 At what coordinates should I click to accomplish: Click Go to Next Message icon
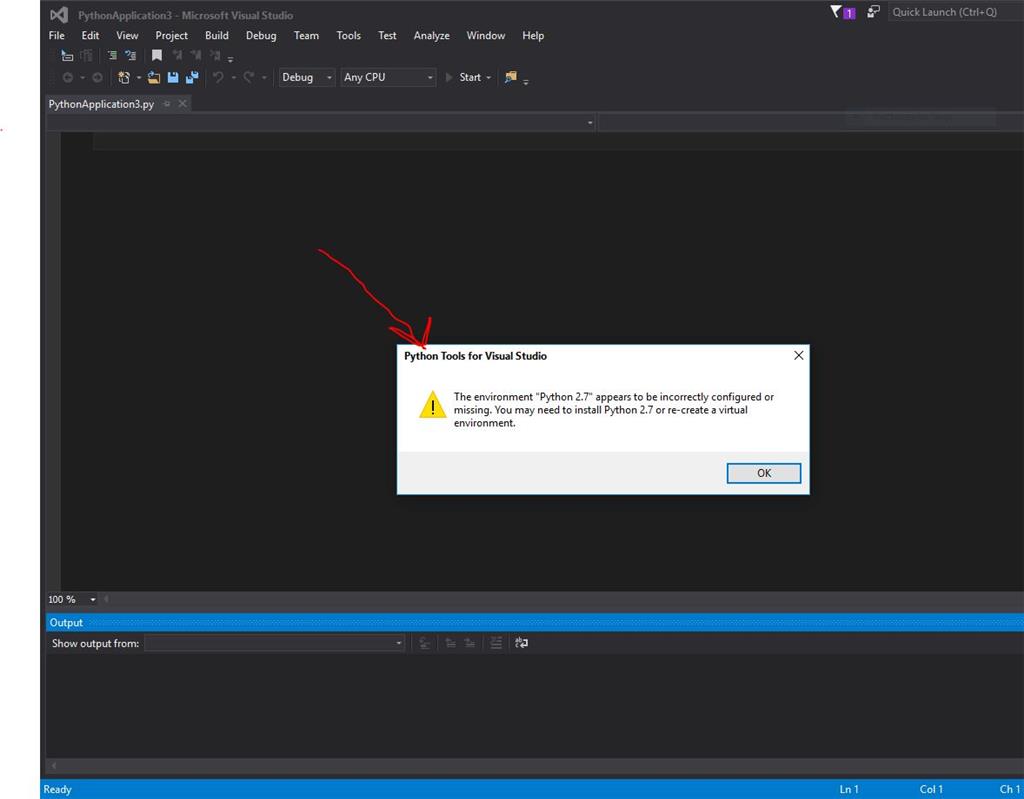470,643
